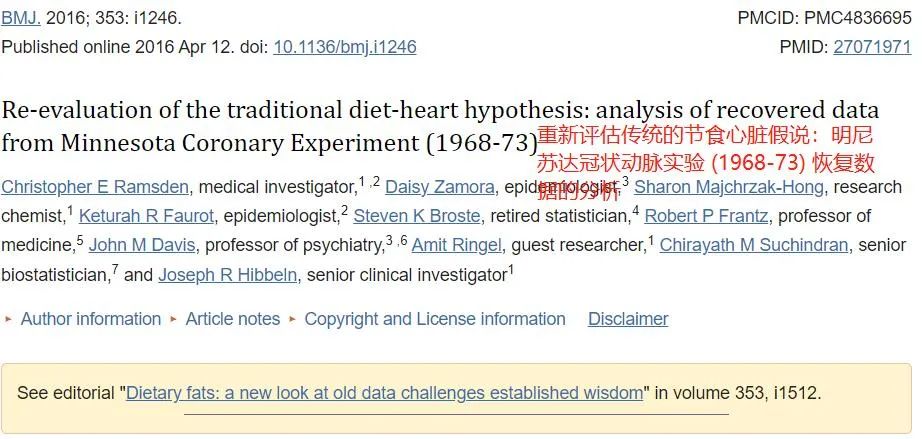
Task: Open PMID 27071971 link
Action: point(872,47)
